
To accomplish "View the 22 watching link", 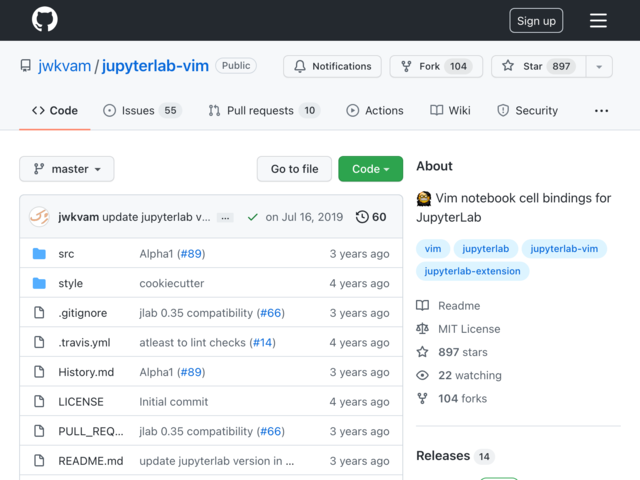I will coord(459,375).
